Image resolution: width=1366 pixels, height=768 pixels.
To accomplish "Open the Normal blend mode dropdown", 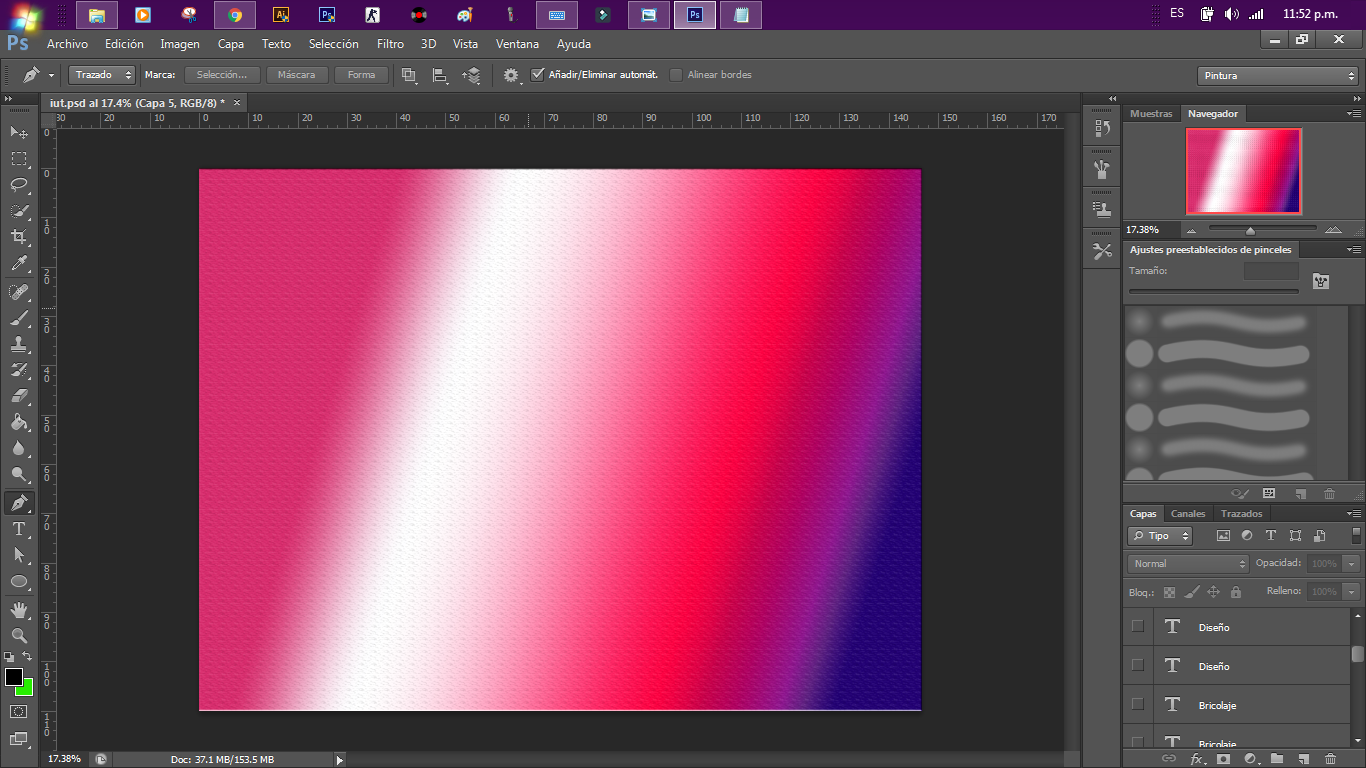I will pos(1188,564).
